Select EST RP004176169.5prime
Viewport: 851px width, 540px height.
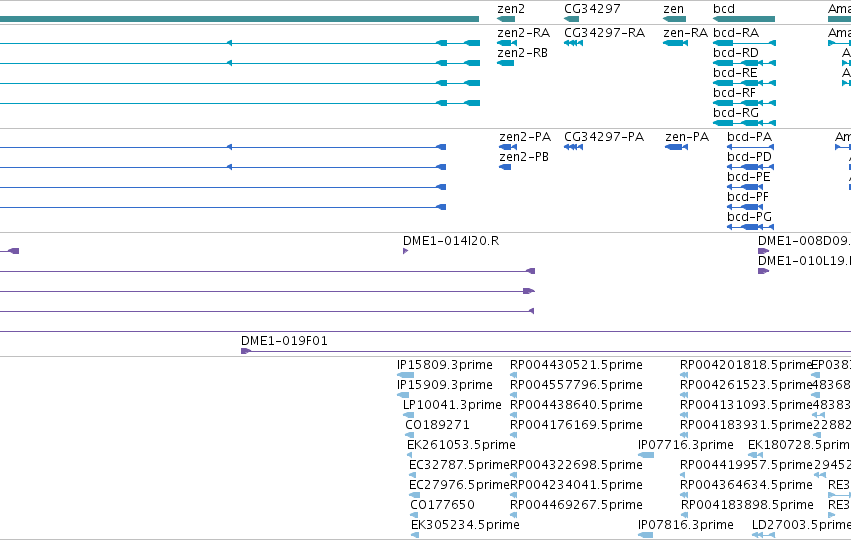pos(576,425)
